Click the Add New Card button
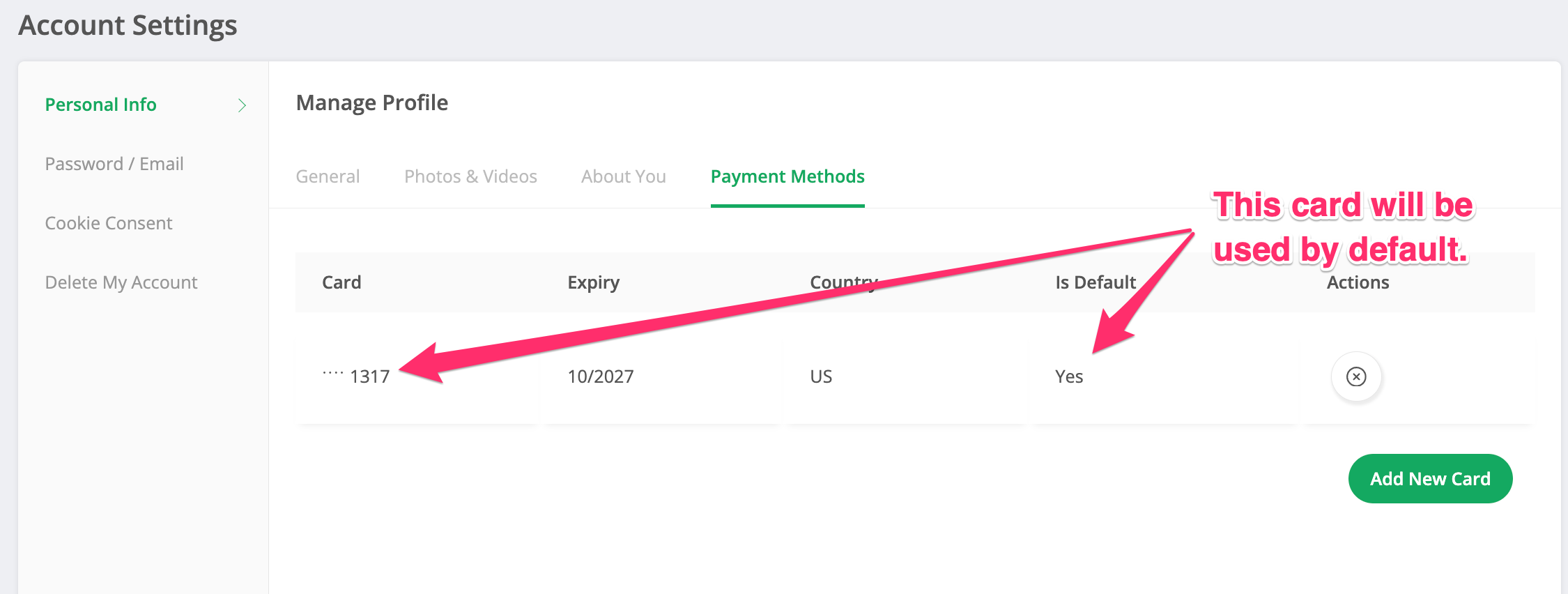This screenshot has width=1568, height=594. pos(1430,479)
